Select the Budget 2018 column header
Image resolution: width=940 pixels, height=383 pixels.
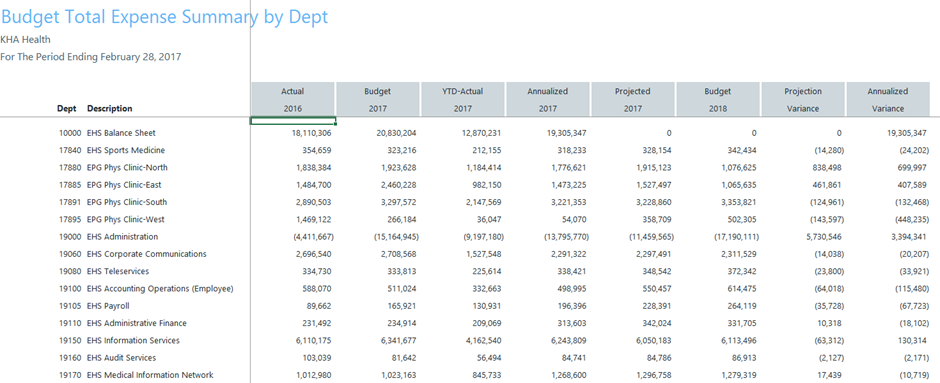pos(718,99)
